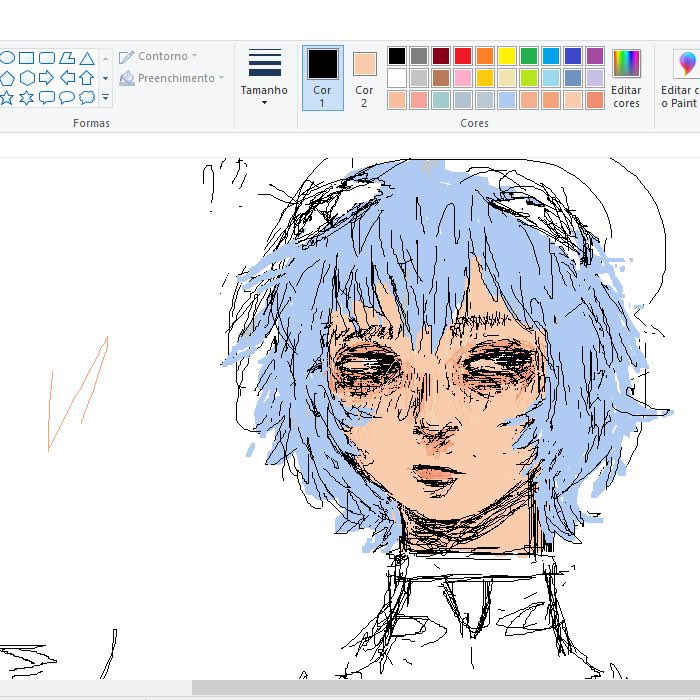The image size is (700, 700).
Task: Select the Oval shape tool
Action: (6, 58)
